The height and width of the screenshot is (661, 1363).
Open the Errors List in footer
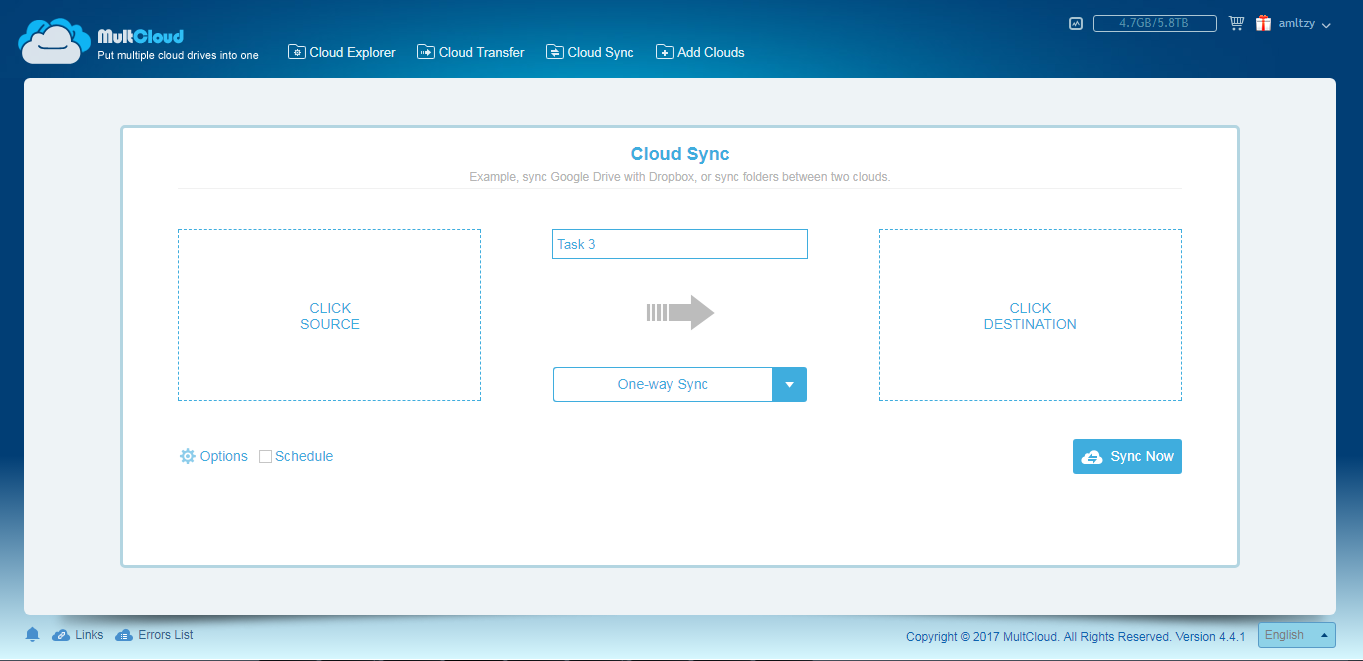click(x=154, y=635)
